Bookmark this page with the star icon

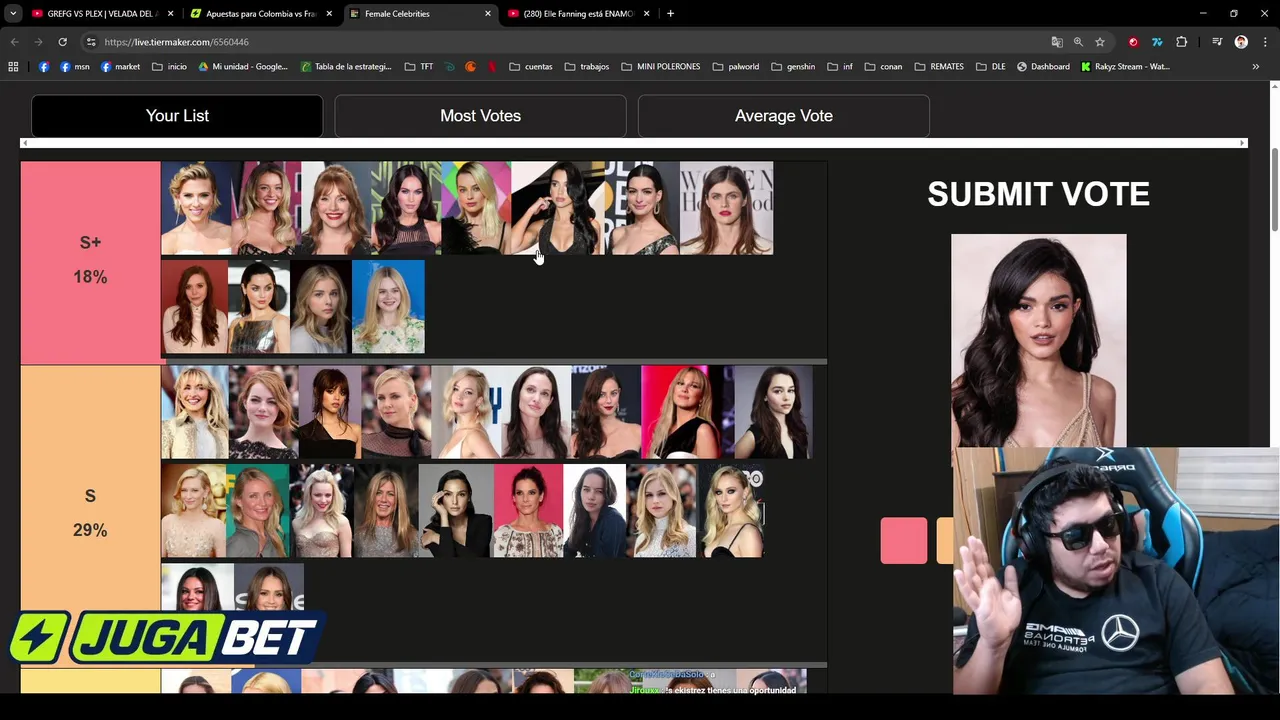(1100, 42)
